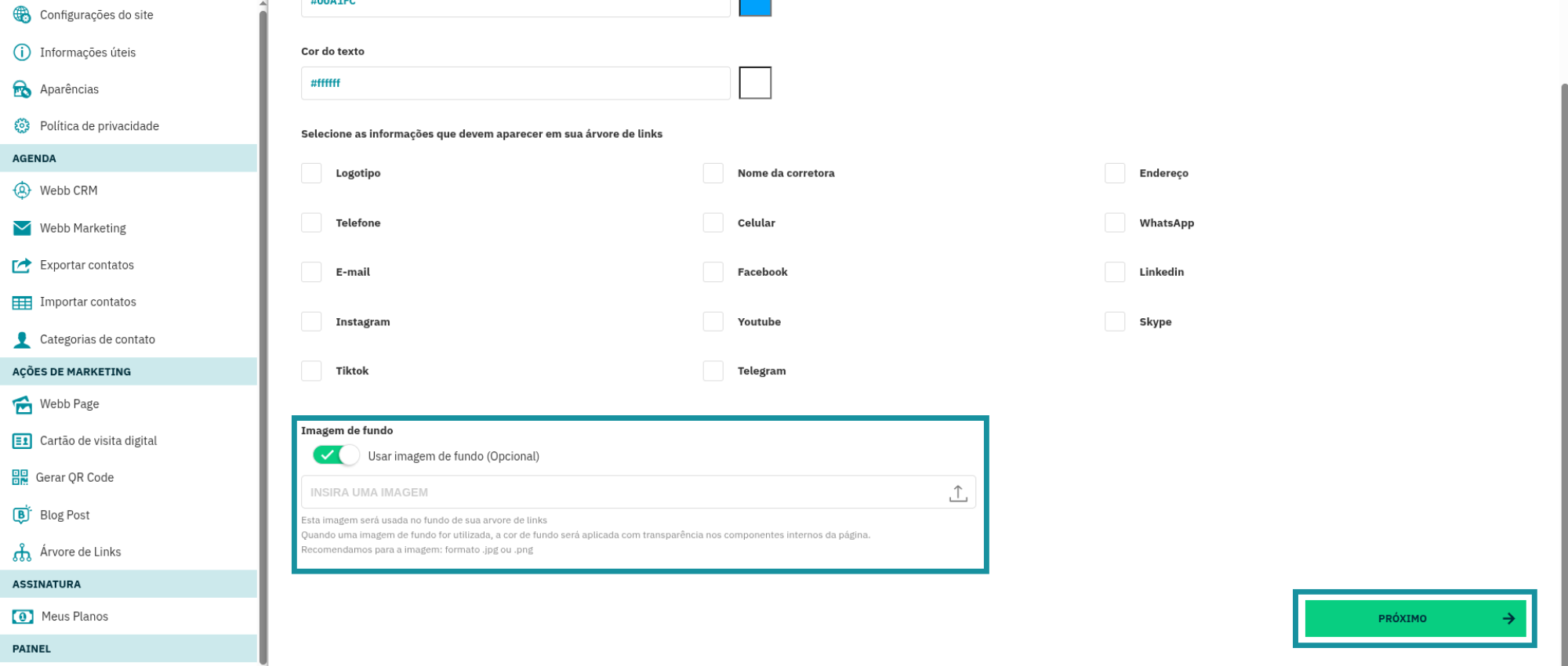
Task: Open Blog Post sidebar icon
Action: 22,515
